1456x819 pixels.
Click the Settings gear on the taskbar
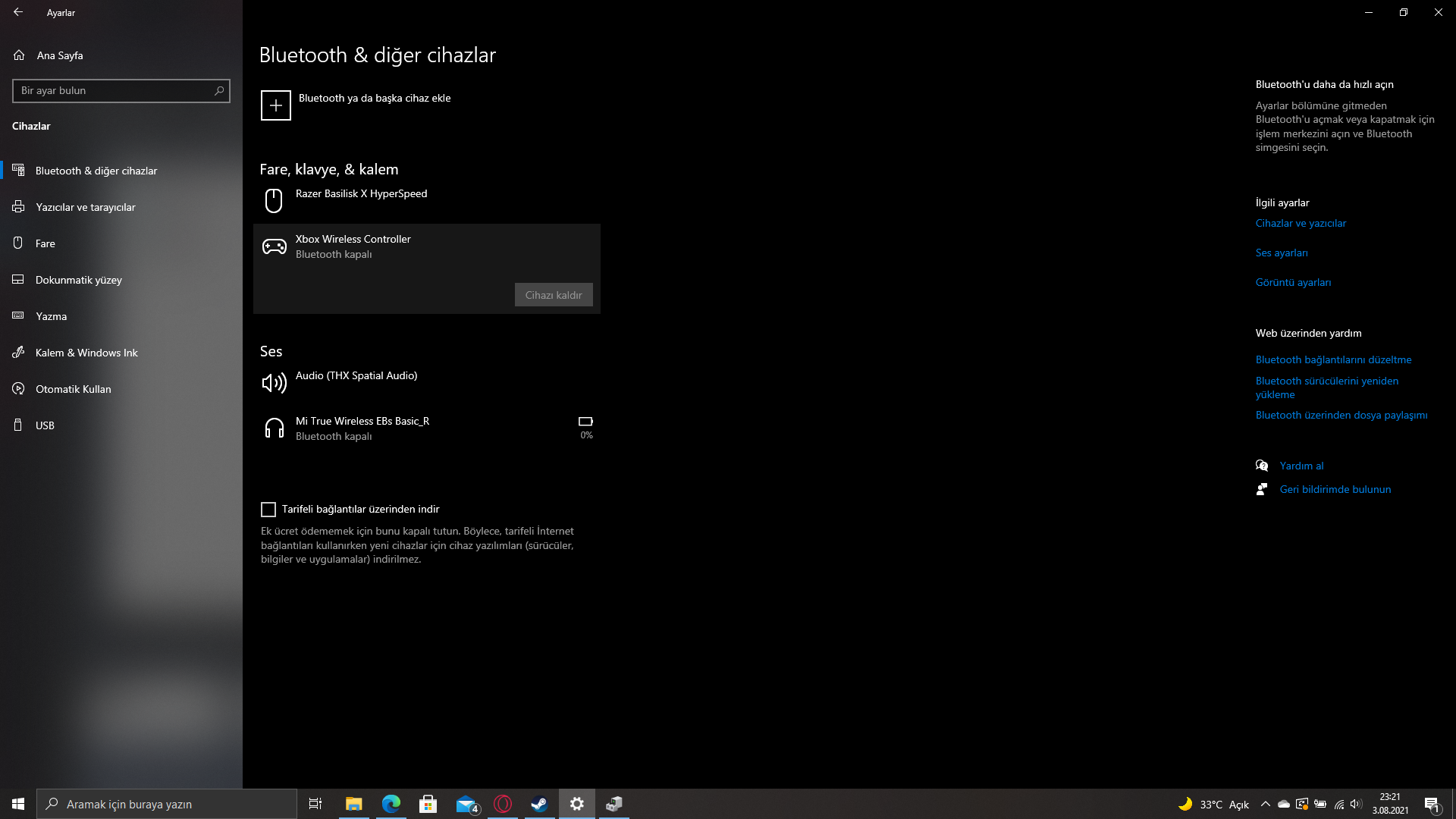click(577, 804)
